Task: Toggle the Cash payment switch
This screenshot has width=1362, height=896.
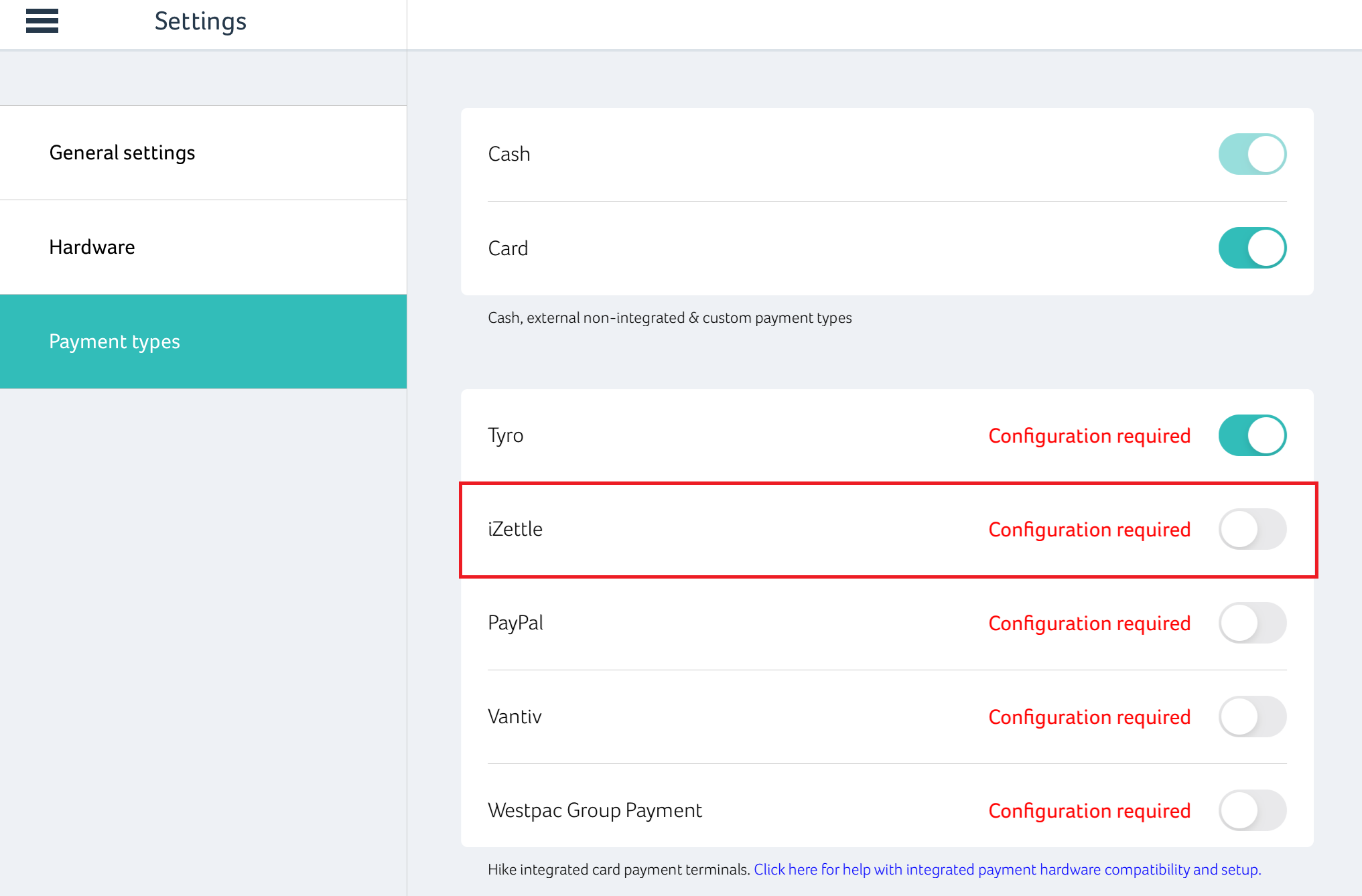Action: click(1251, 154)
